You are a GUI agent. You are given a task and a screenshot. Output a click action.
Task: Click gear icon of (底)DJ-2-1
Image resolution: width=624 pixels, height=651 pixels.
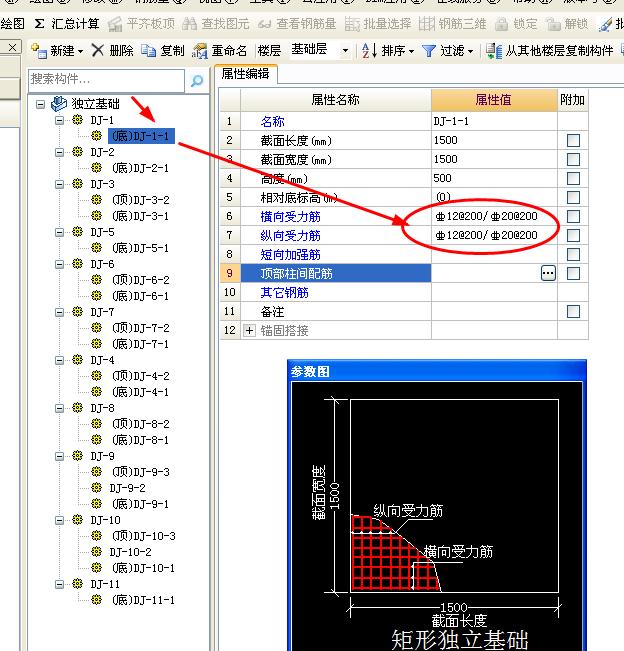(96, 167)
